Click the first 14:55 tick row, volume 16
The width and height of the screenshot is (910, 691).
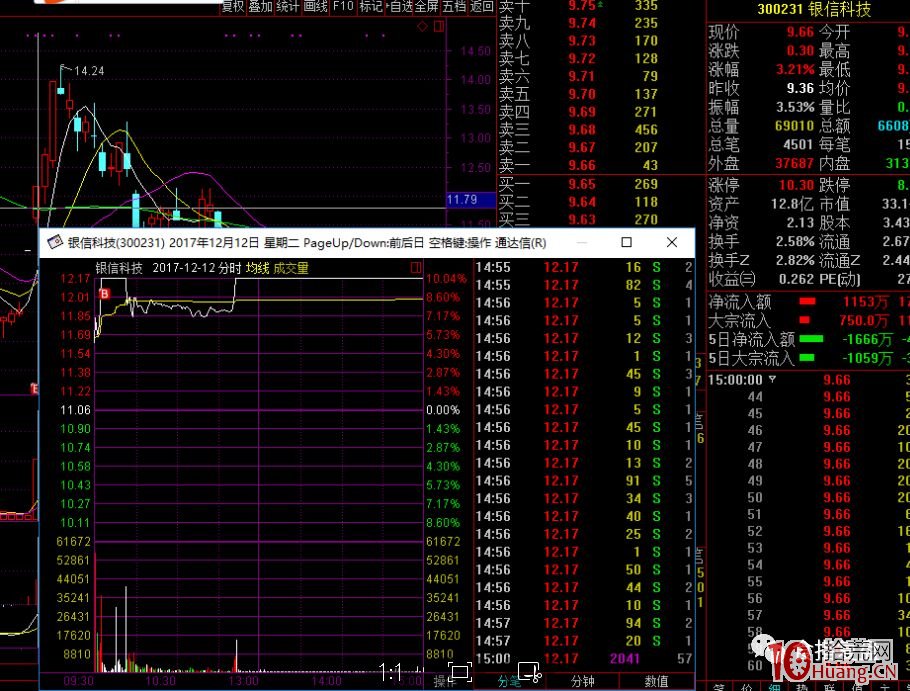pos(584,267)
